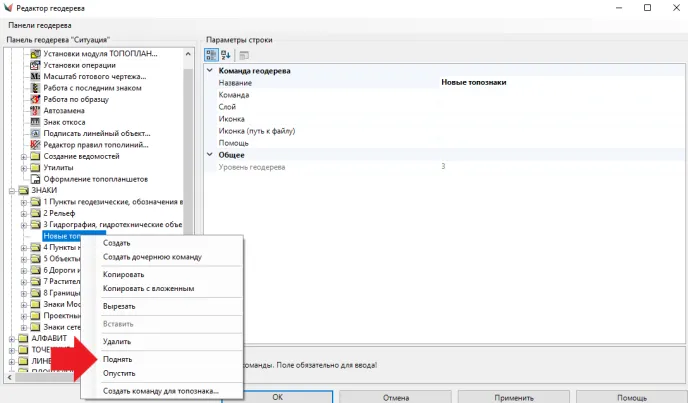Select 'Создать дочернюю команду' menu entry
This screenshot has width=688, height=403.
pyautogui.click(x=152, y=257)
